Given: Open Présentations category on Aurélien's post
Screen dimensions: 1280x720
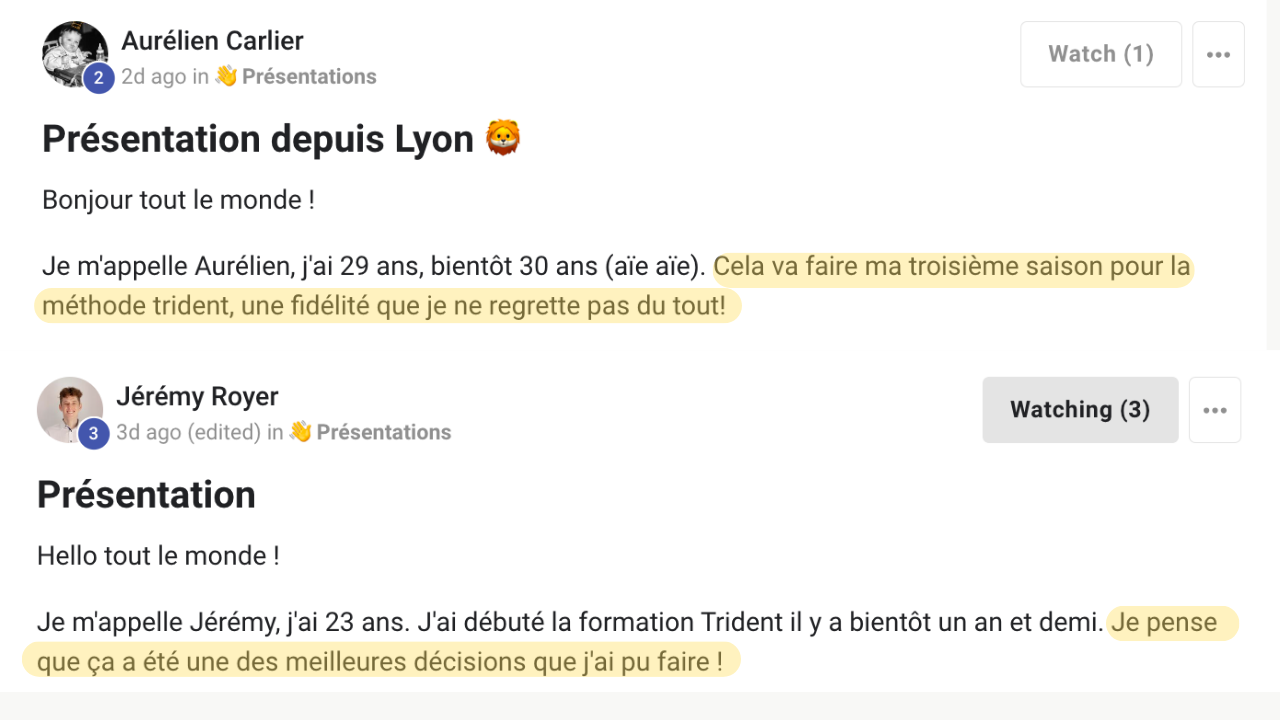Looking at the screenshot, I should coord(309,77).
